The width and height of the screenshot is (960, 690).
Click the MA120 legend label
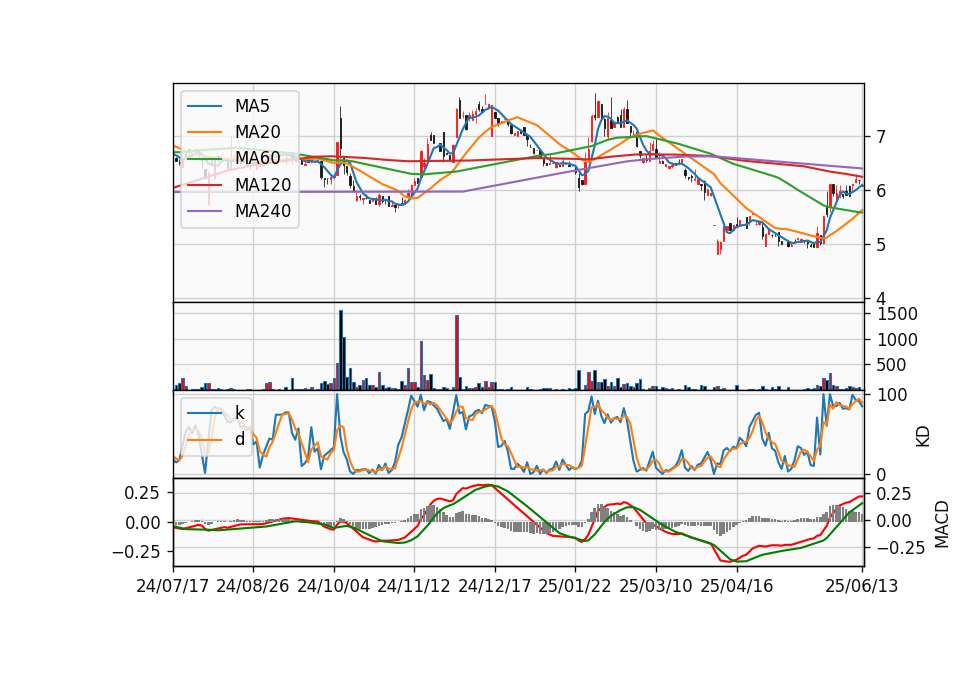tap(263, 185)
